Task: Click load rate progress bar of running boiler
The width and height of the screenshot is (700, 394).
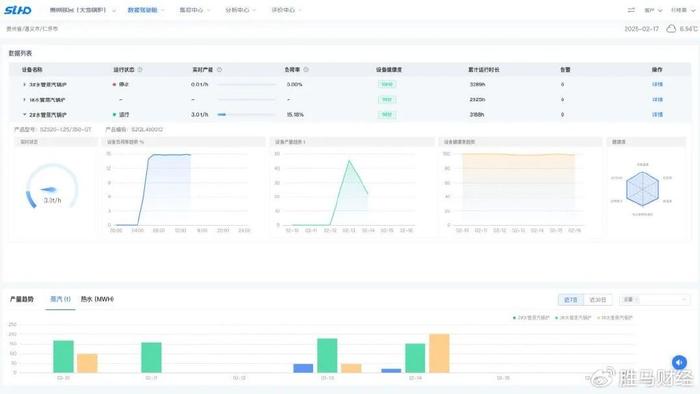Action: 246,115
